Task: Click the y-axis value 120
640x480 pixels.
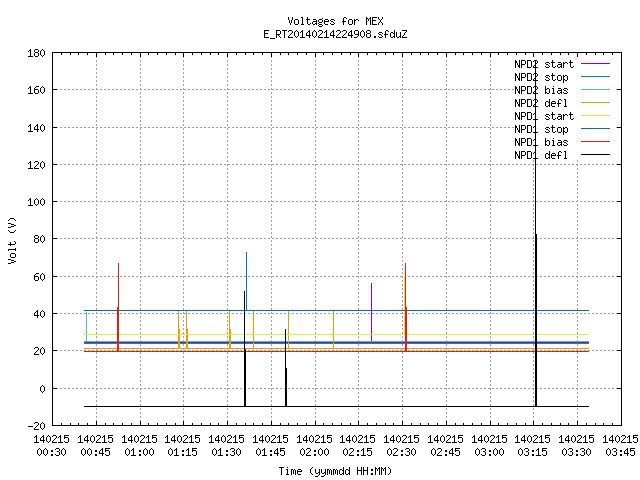Action: (36, 165)
